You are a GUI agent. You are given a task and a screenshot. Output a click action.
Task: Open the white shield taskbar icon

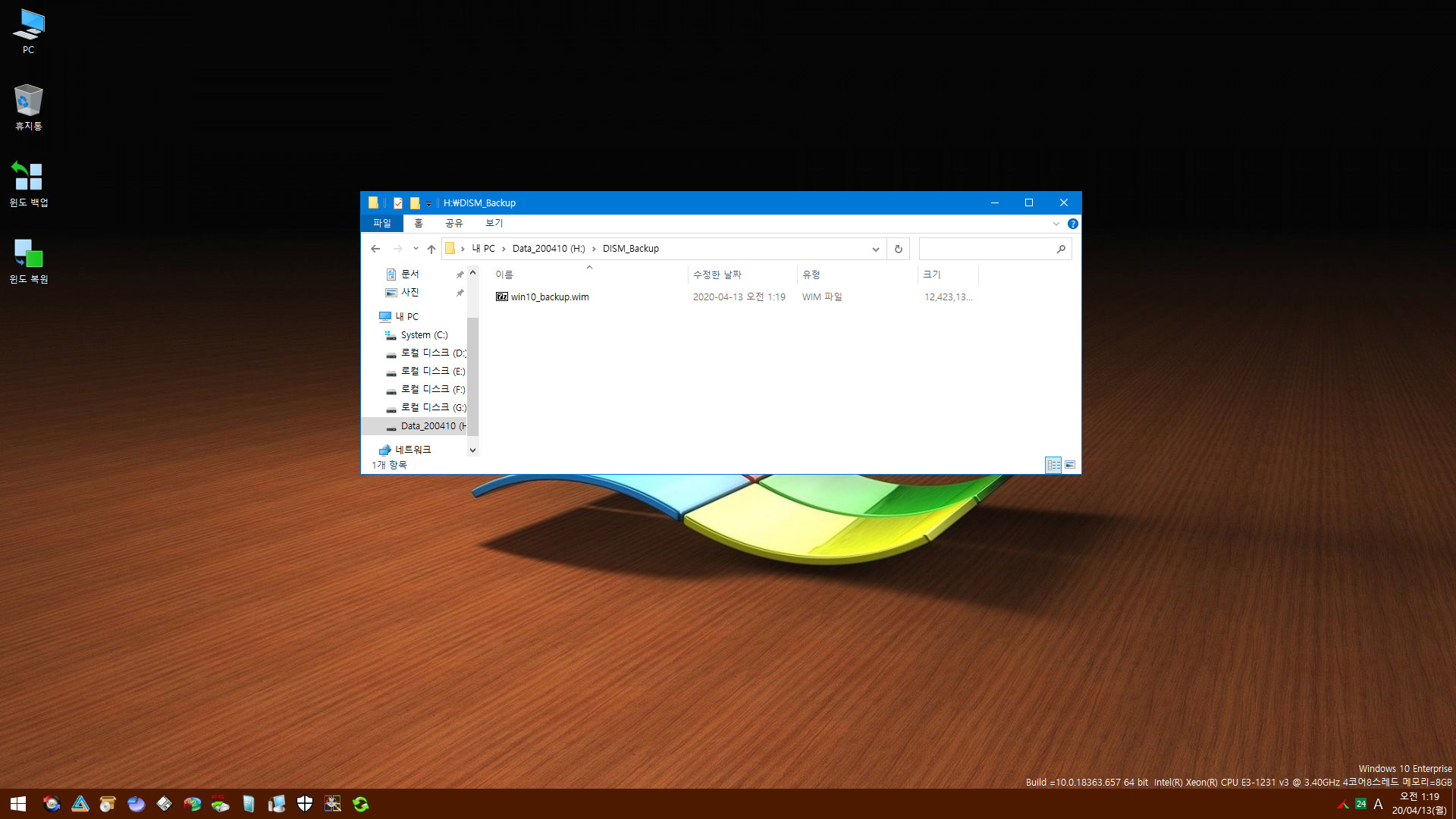click(304, 804)
